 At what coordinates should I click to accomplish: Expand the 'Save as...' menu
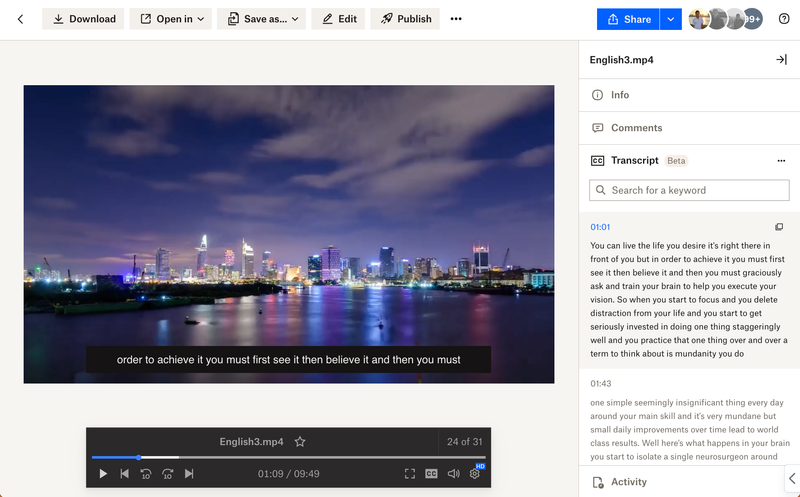click(x=261, y=19)
